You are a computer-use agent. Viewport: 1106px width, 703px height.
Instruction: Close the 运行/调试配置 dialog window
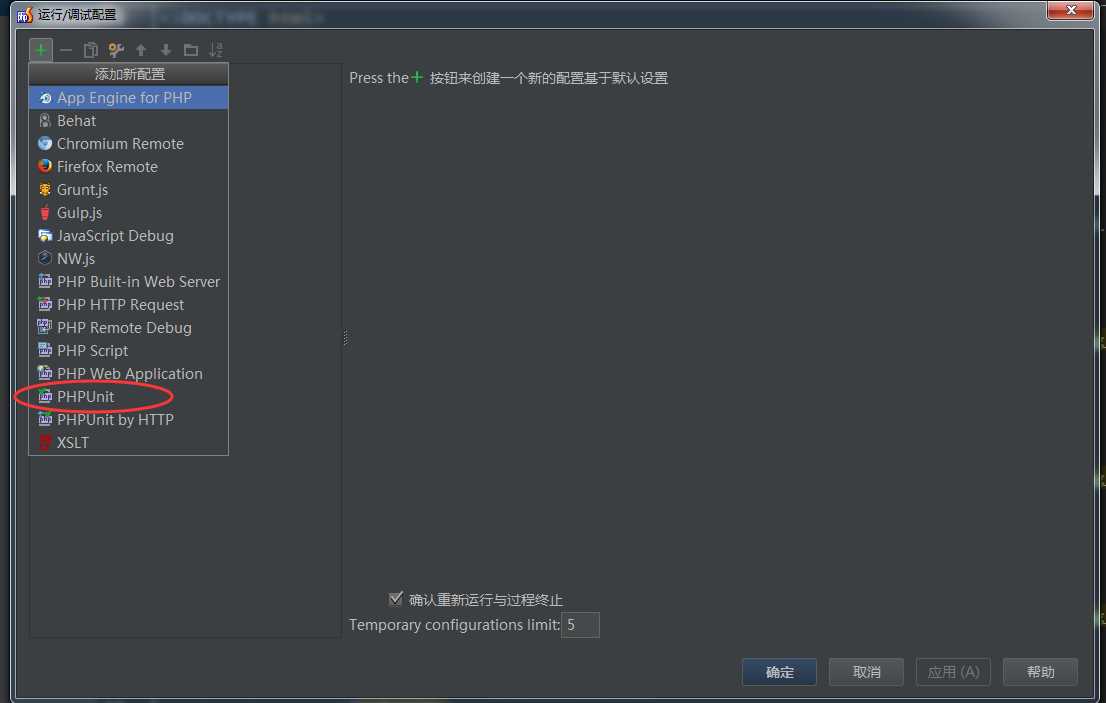(x=1070, y=11)
